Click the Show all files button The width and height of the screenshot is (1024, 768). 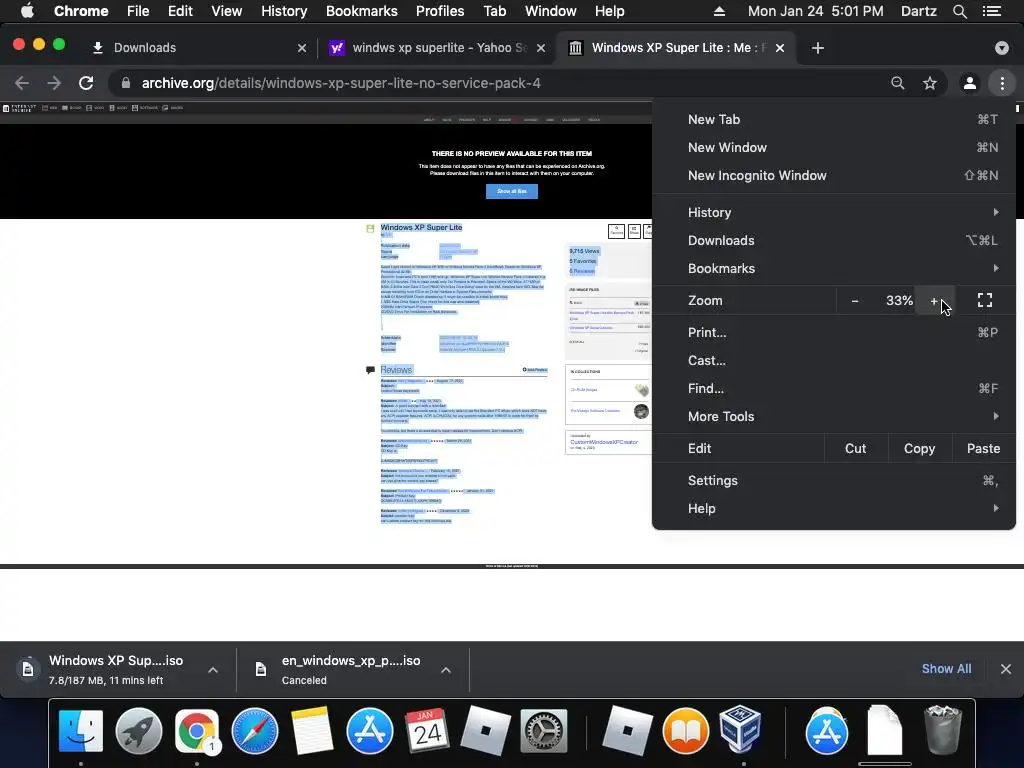coord(512,191)
